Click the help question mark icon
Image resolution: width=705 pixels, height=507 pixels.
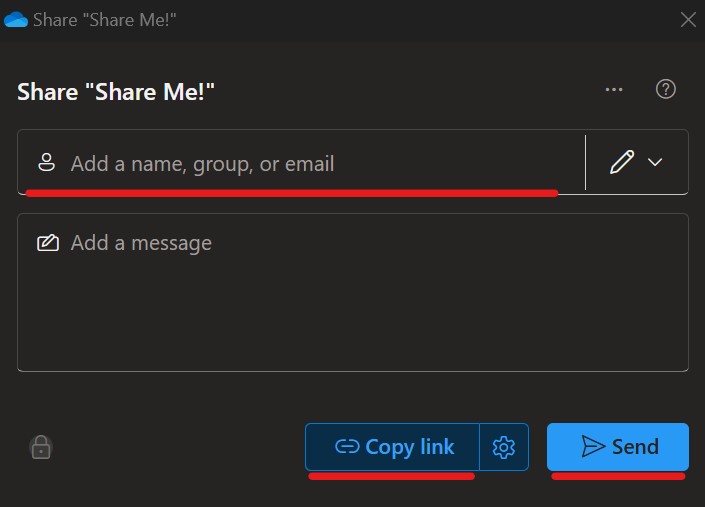665,89
